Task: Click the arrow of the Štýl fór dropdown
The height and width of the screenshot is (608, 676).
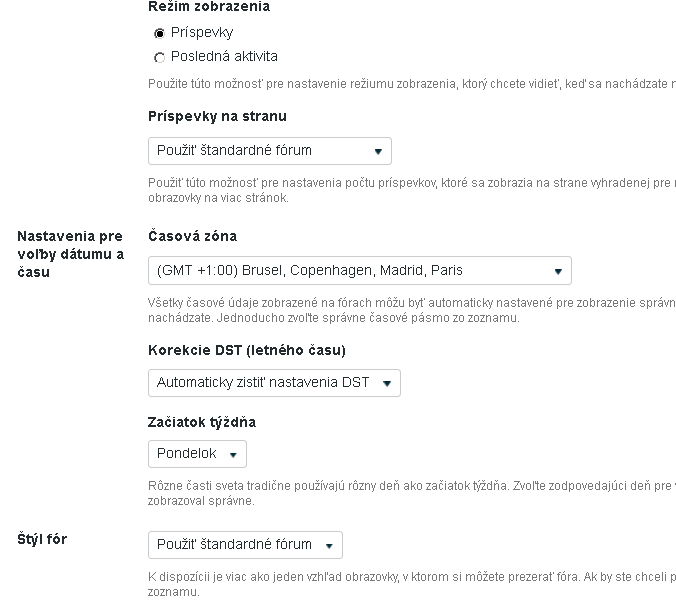Action: [329, 546]
